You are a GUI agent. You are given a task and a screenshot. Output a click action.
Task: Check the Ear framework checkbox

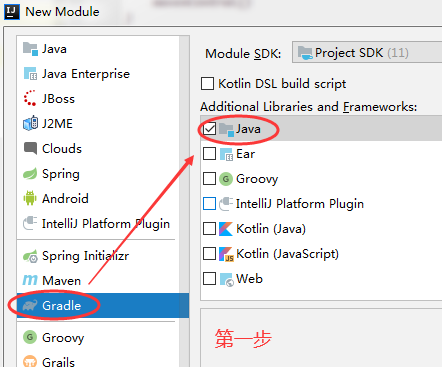click(x=209, y=154)
